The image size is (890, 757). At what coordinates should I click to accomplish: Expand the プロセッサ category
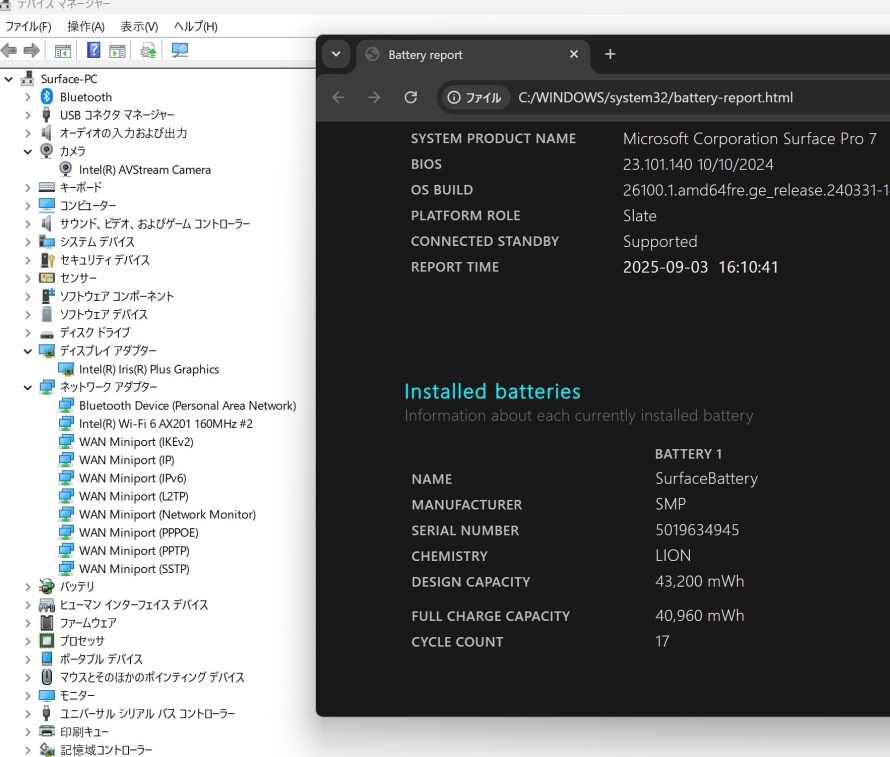point(28,641)
